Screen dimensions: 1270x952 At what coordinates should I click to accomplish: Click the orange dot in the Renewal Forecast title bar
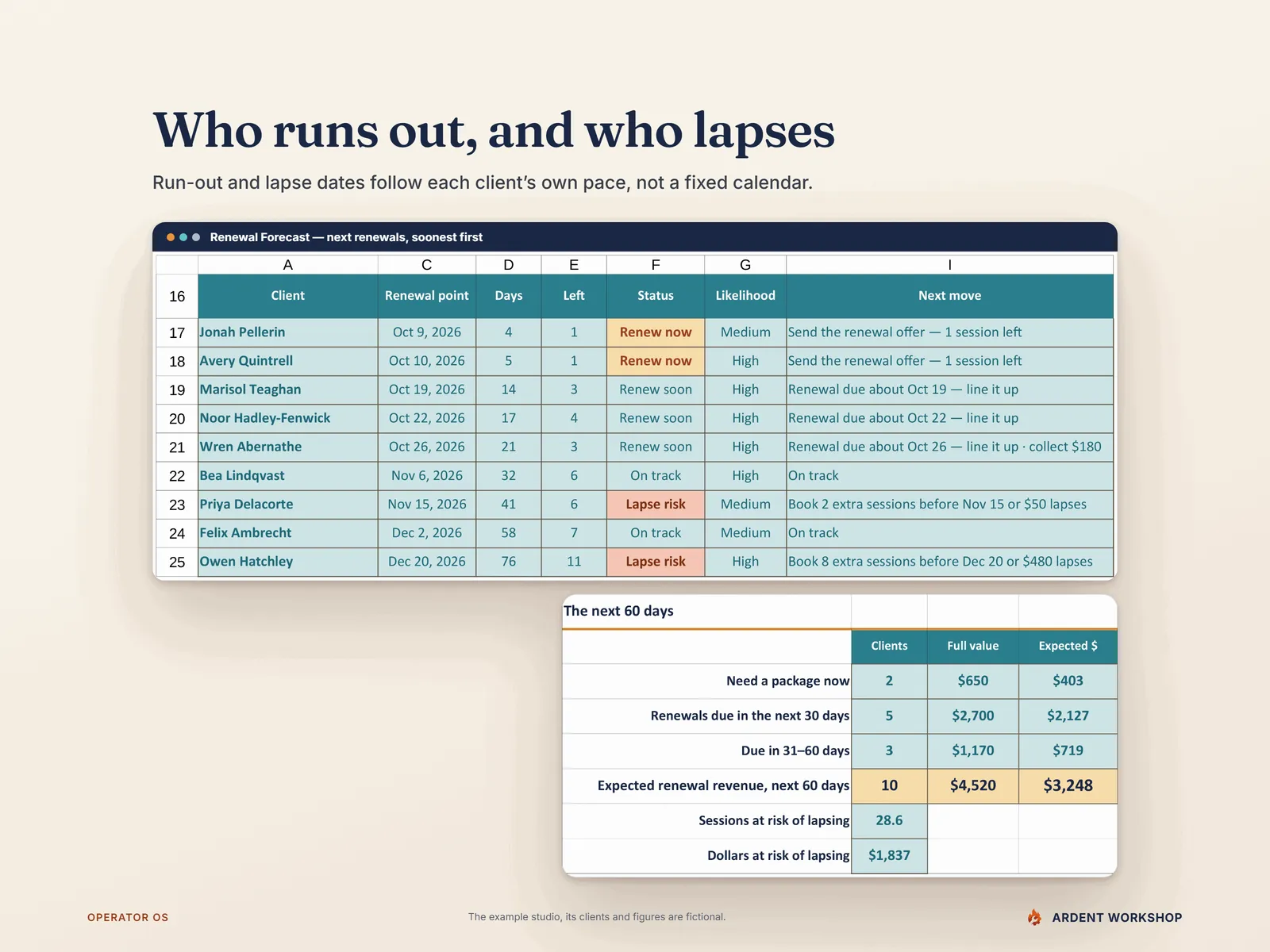[x=171, y=237]
